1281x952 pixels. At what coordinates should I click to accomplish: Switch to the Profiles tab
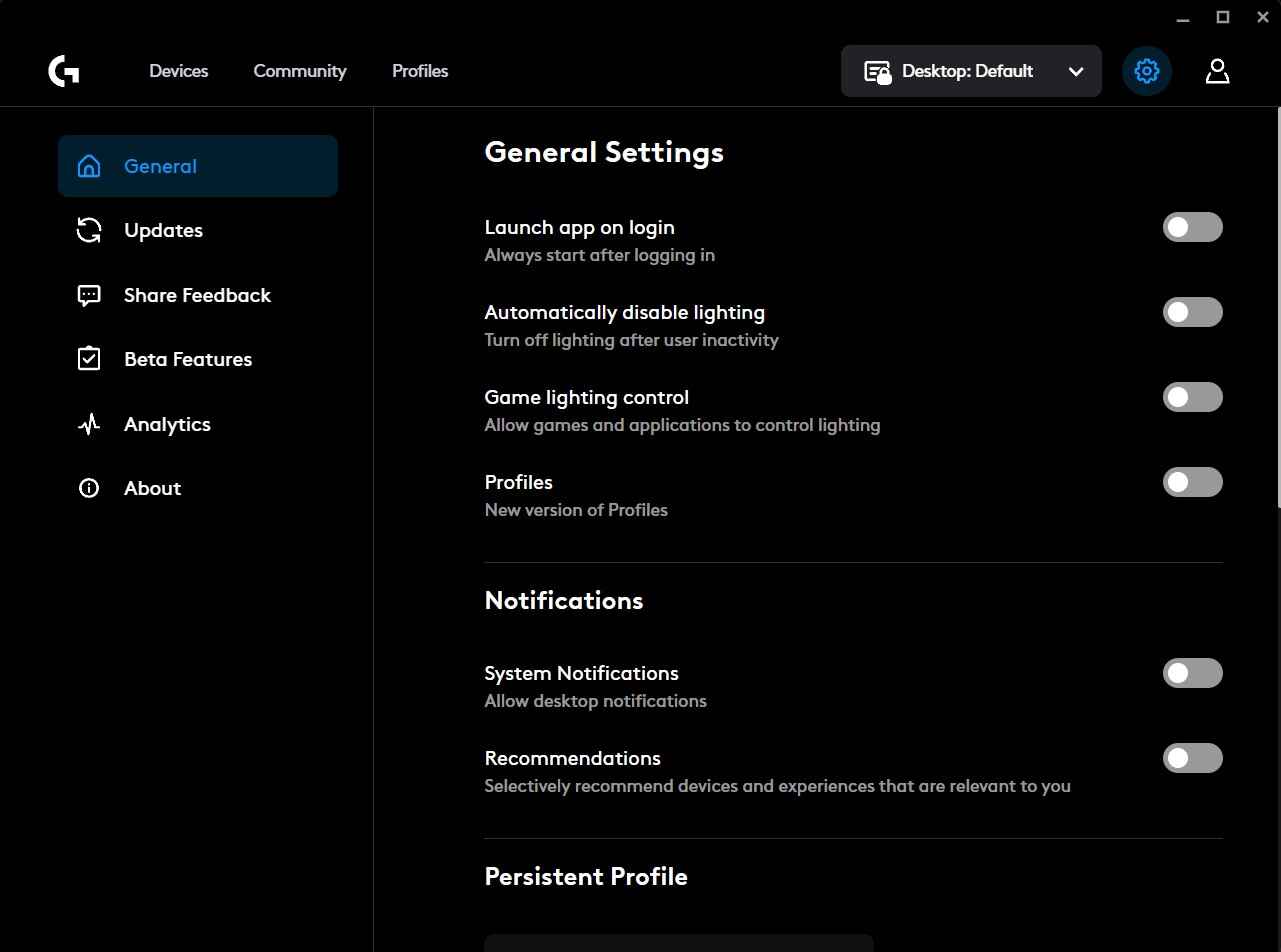(420, 71)
